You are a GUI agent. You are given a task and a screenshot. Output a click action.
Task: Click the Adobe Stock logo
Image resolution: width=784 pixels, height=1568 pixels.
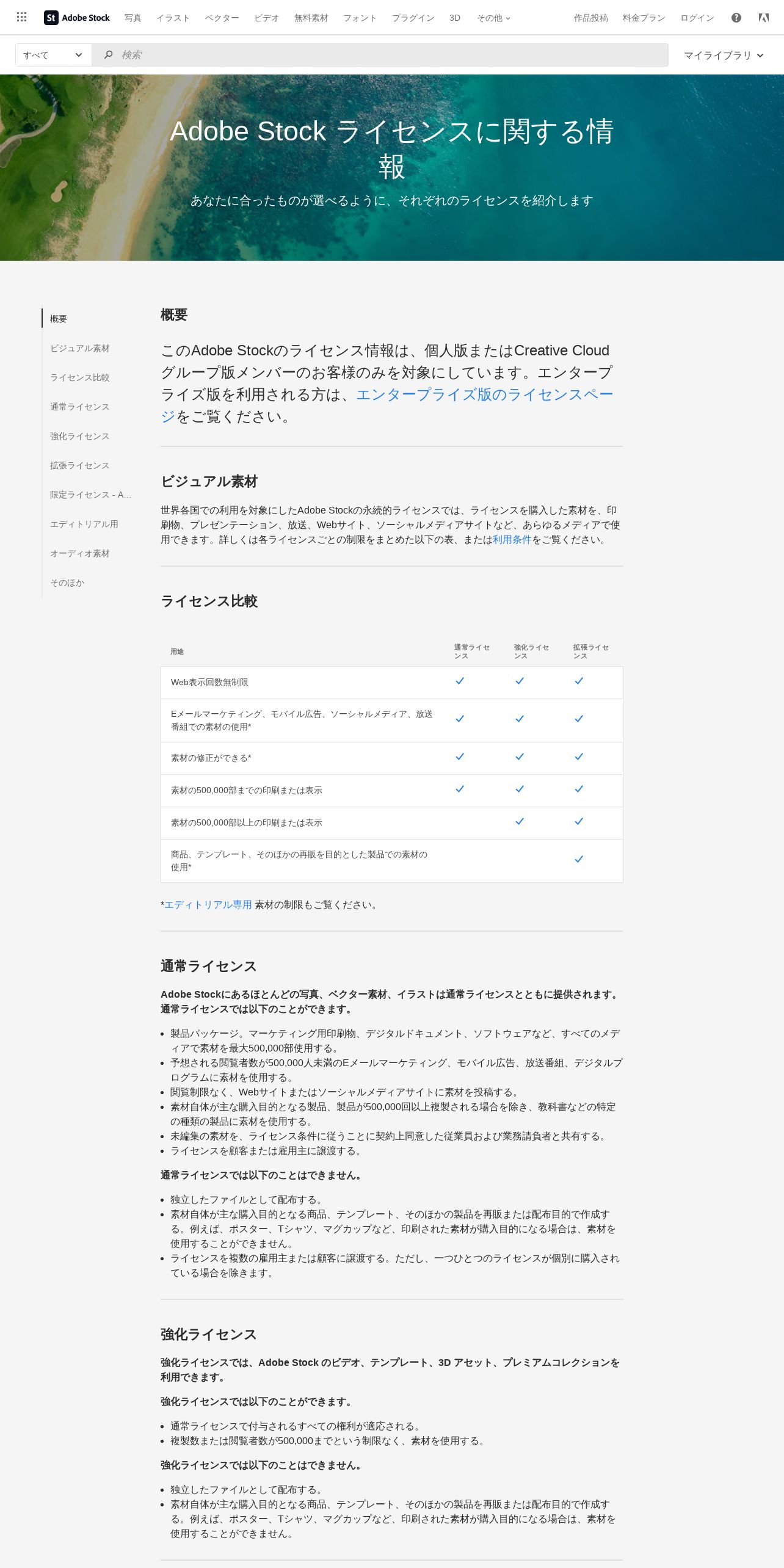point(77,18)
